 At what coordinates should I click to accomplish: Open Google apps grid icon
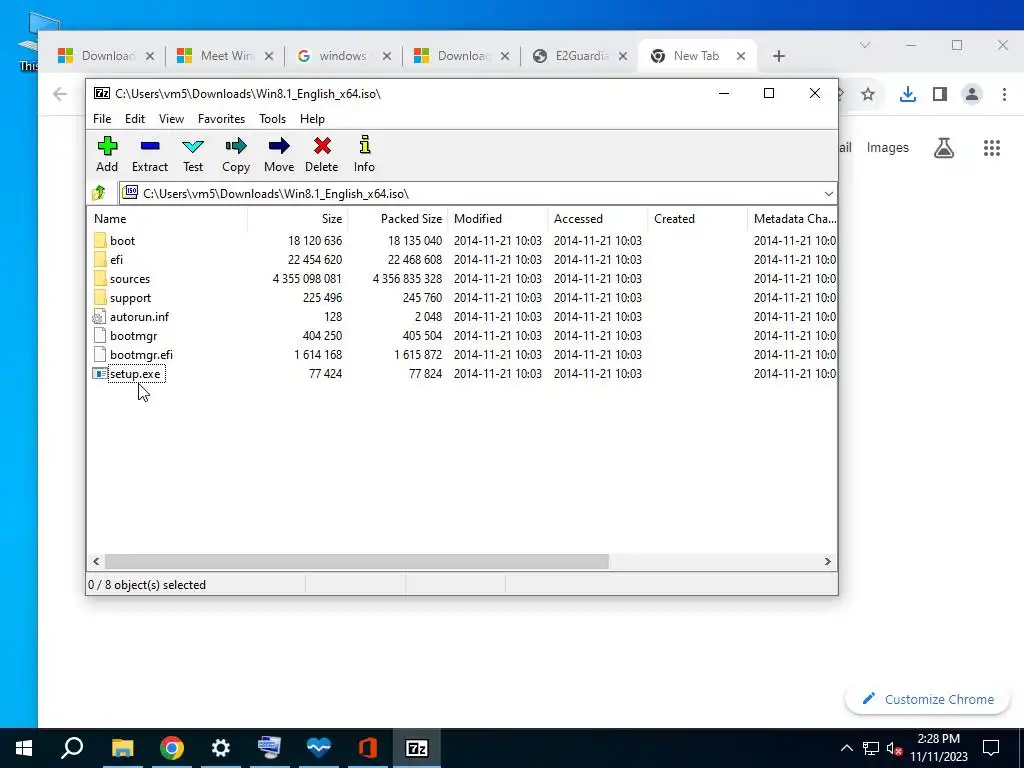[991, 148]
